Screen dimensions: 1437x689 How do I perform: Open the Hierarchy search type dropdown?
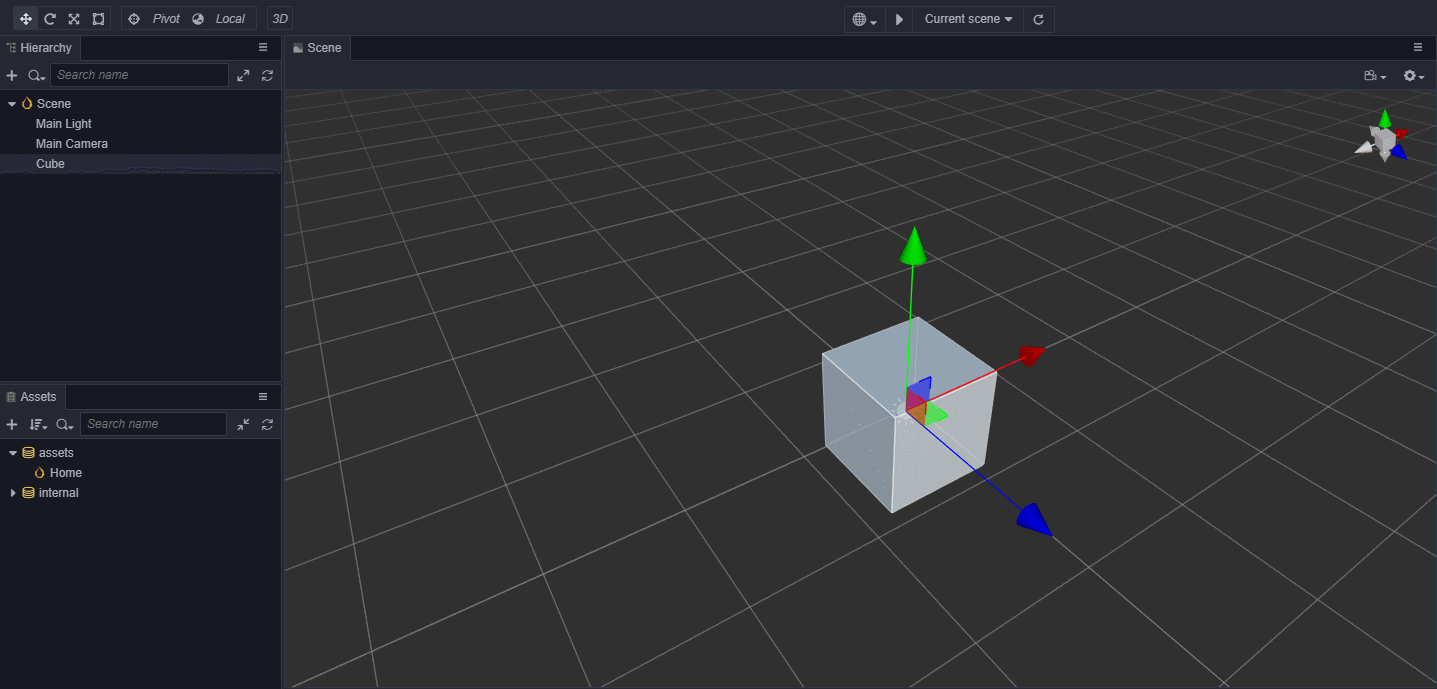pos(37,75)
